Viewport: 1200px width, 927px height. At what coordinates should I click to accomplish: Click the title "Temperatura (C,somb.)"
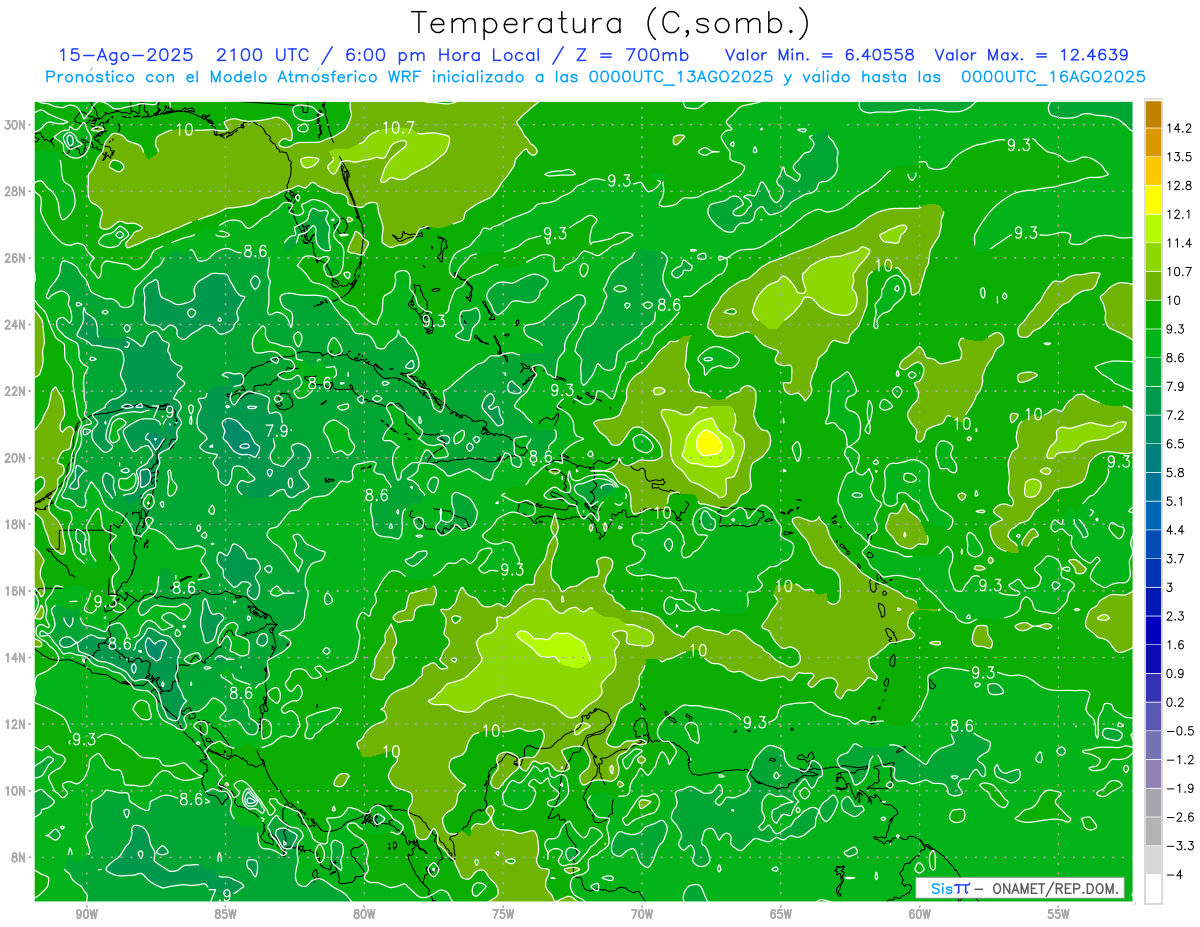(x=611, y=24)
